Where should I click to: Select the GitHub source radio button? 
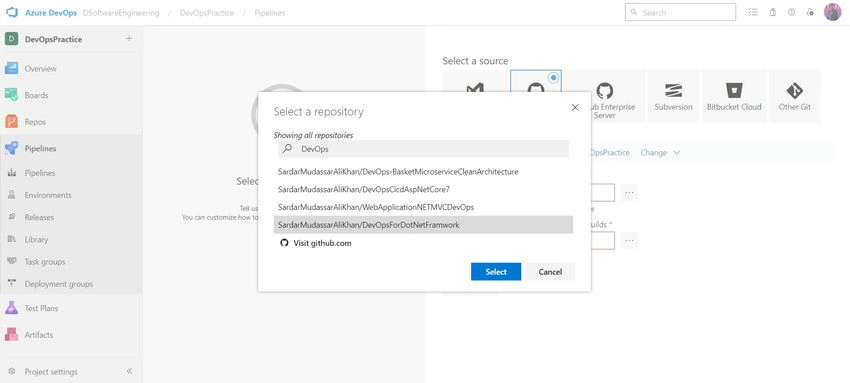pos(553,78)
